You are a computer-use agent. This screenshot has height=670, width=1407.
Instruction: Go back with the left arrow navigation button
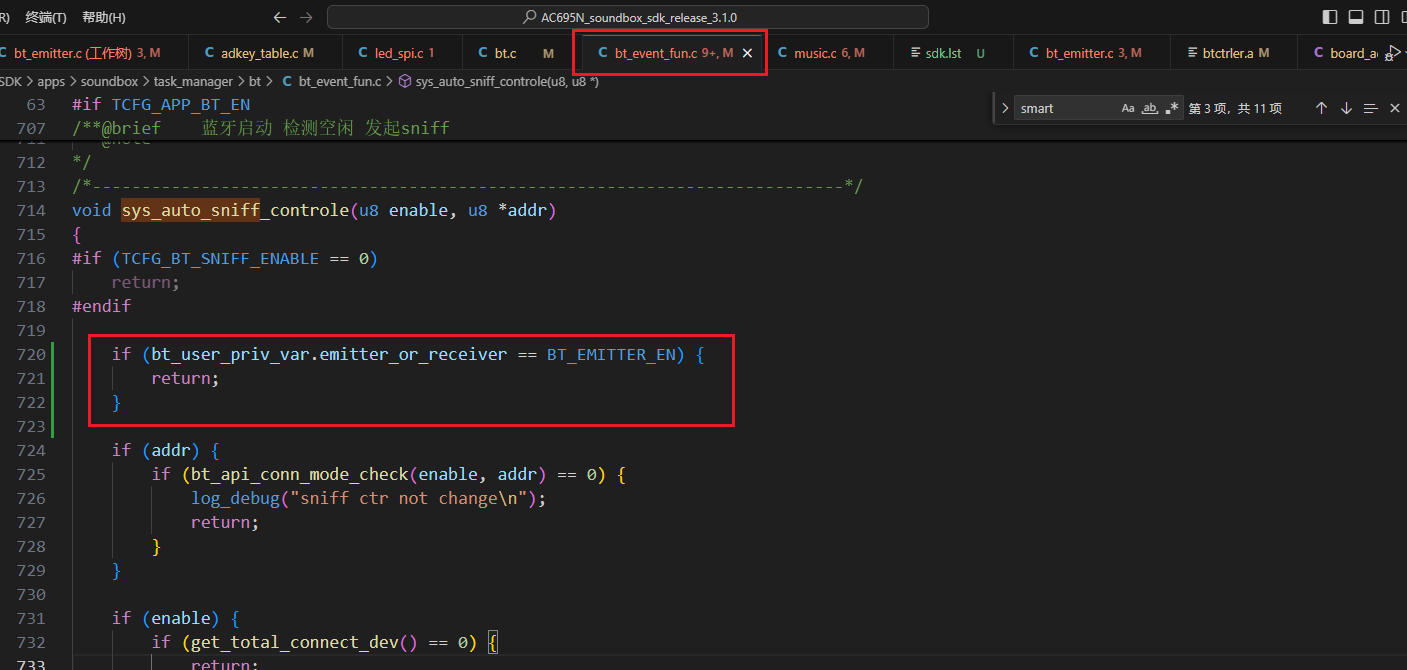(280, 17)
